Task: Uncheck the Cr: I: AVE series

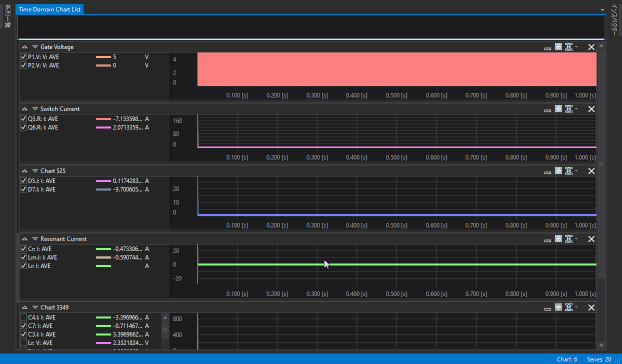Action: point(23,249)
